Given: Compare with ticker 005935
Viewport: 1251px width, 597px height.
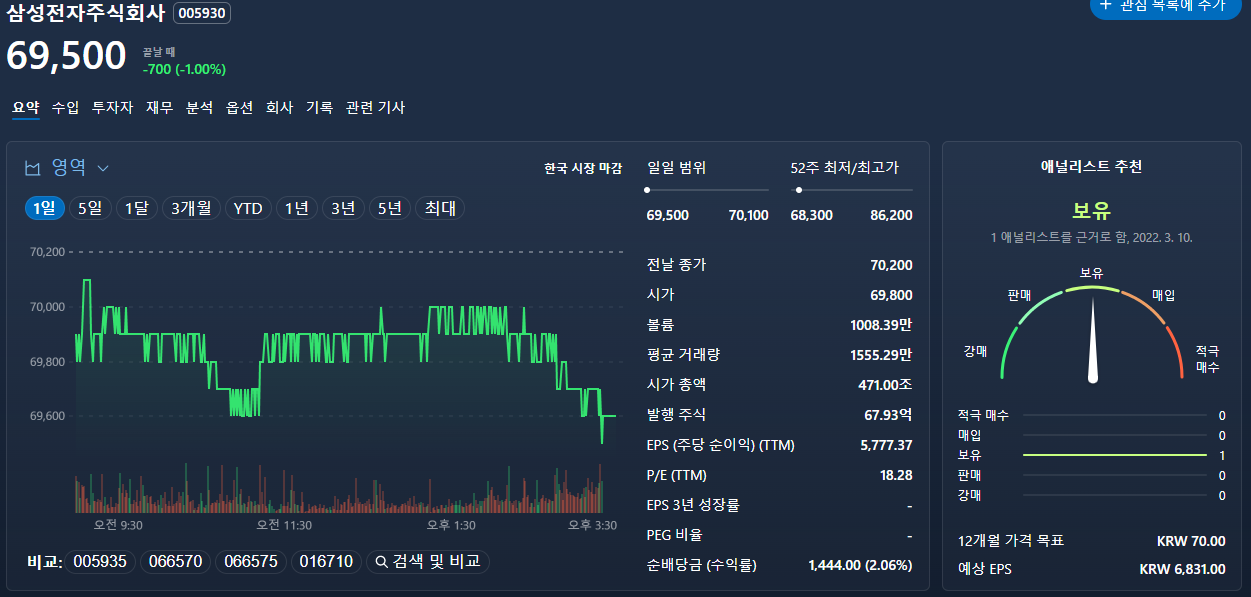Looking at the screenshot, I should 100,562.
